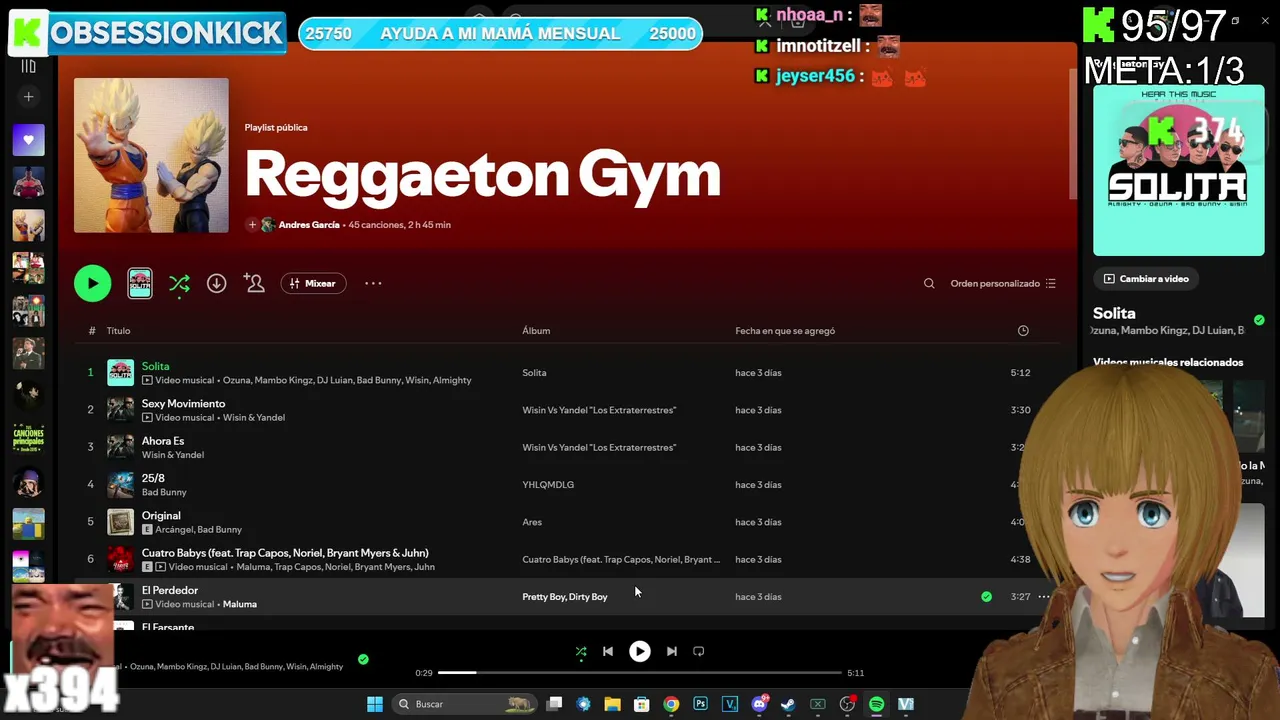Select the Solita track row title
The image size is (1280, 720).
coord(155,366)
